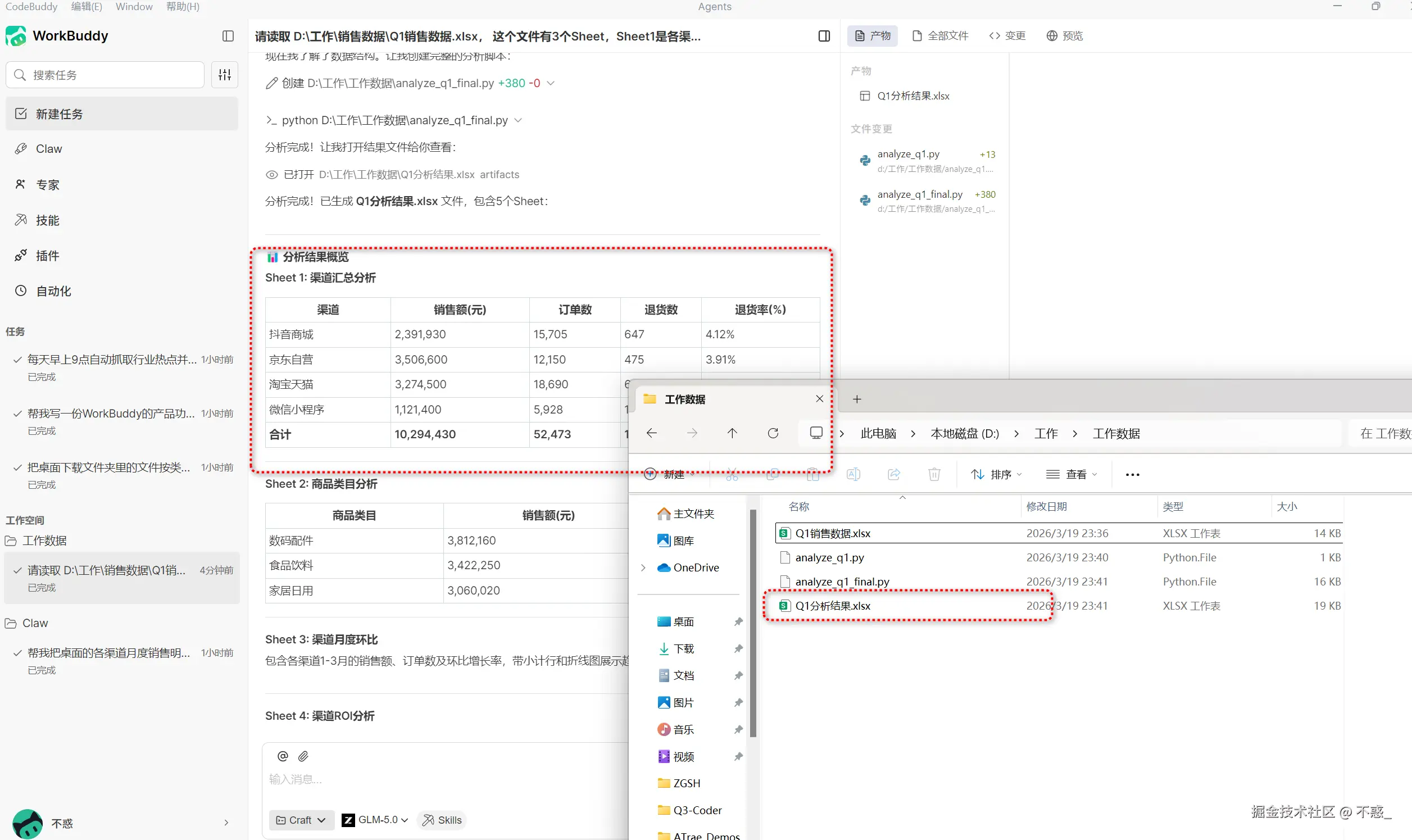Click the explorer navigation pane scrollbar
Image resolution: width=1412 pixels, height=840 pixels.
click(x=753, y=623)
